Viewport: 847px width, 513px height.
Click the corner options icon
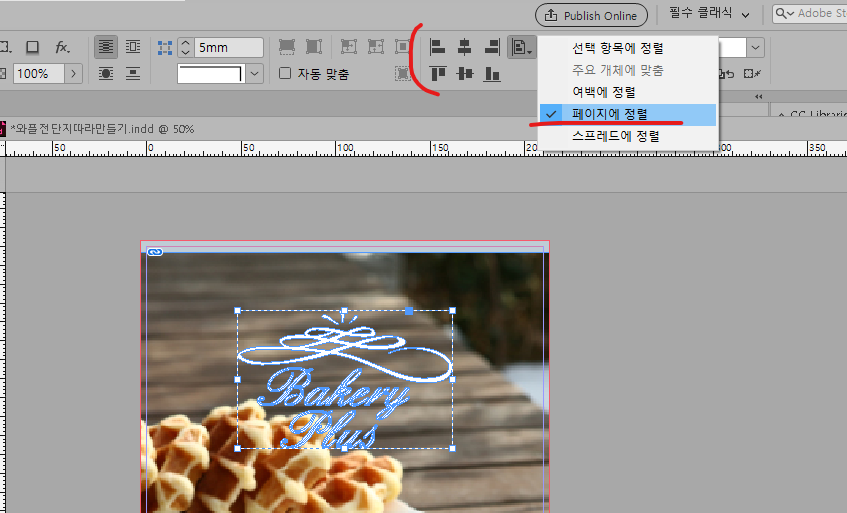click(x=165, y=48)
